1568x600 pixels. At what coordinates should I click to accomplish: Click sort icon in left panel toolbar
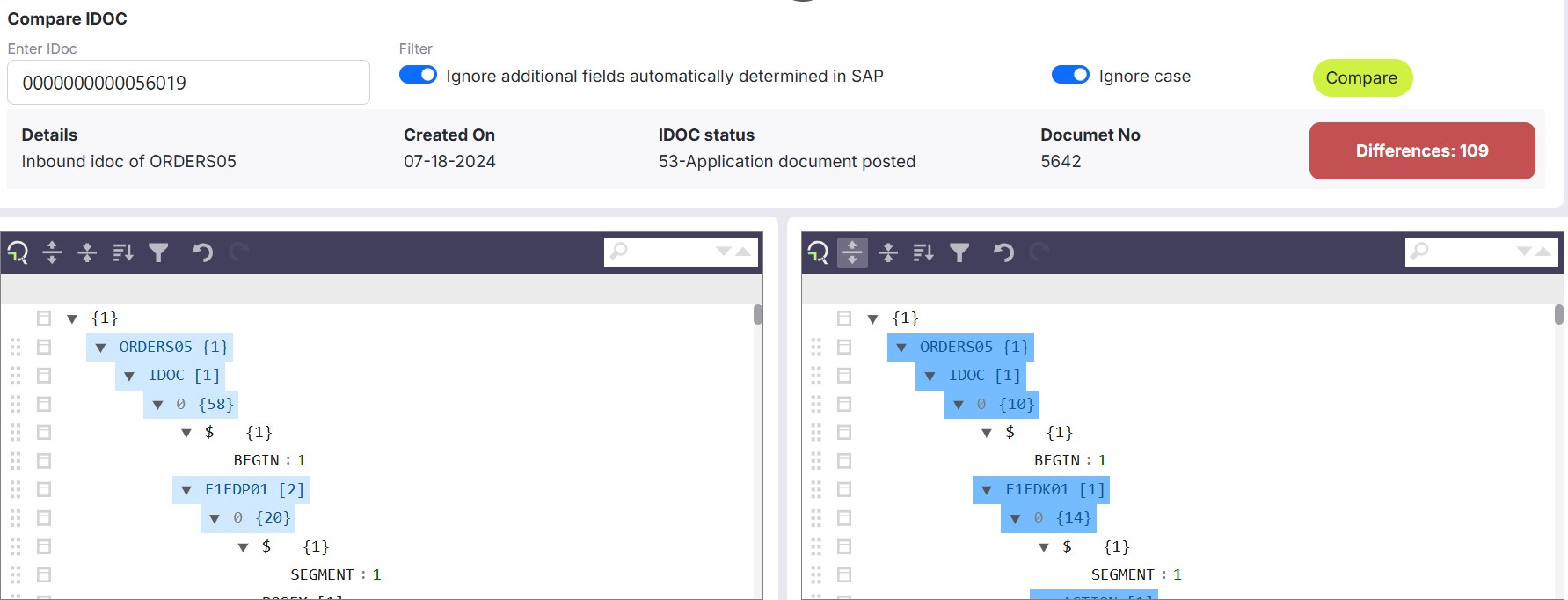[123, 252]
